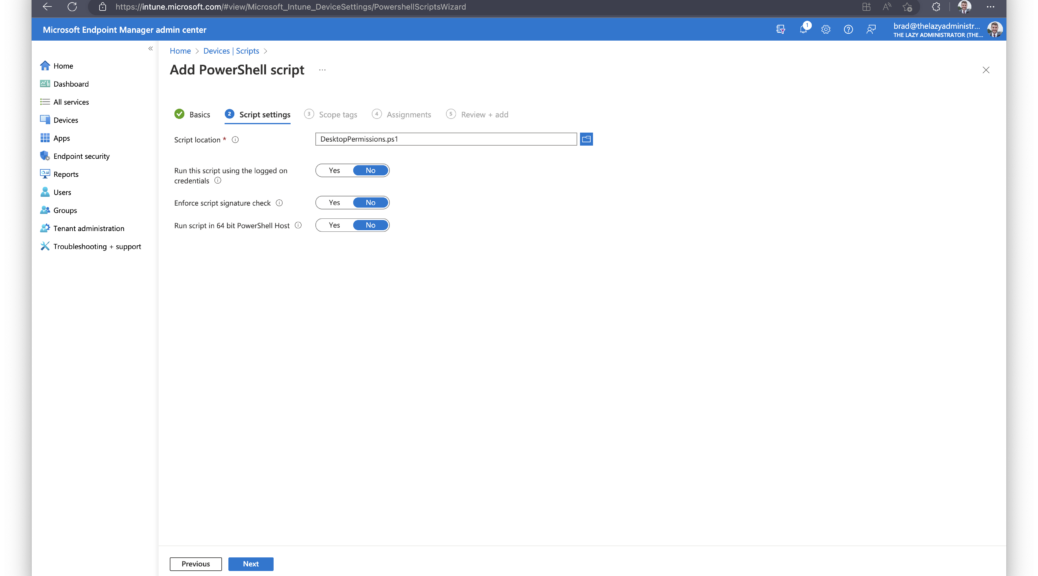The image size is (1038, 576).
Task: Collapse the left navigation with double chevron
Action: 150,48
